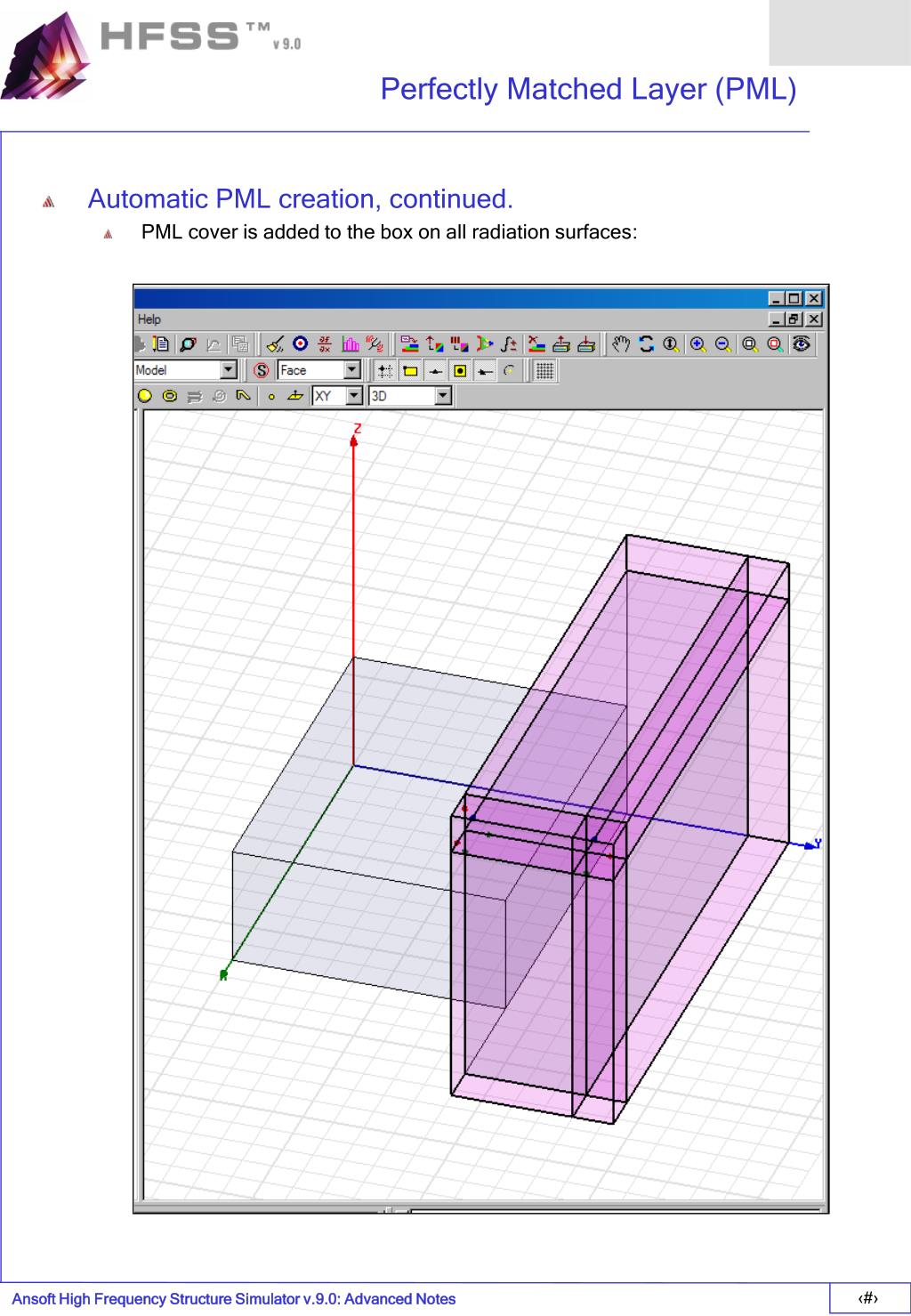Click the red Z axis label
Image resolution: width=911 pixels, height=1316 pixels.
click(x=358, y=429)
